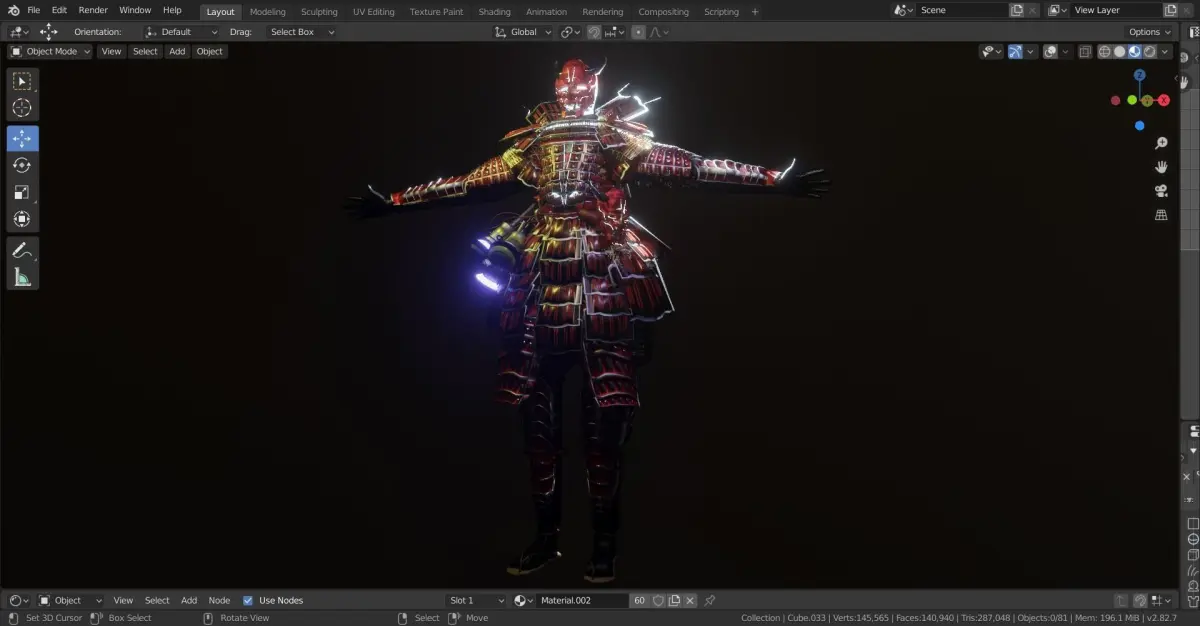This screenshot has width=1200, height=626.
Task: Click the viewport zoom magnifier icon
Action: tap(1161, 144)
